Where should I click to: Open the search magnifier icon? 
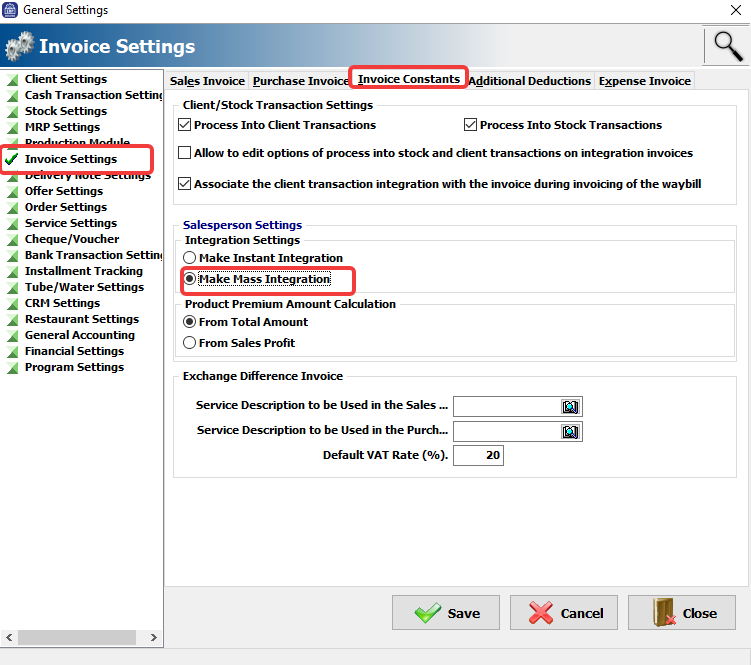point(727,46)
